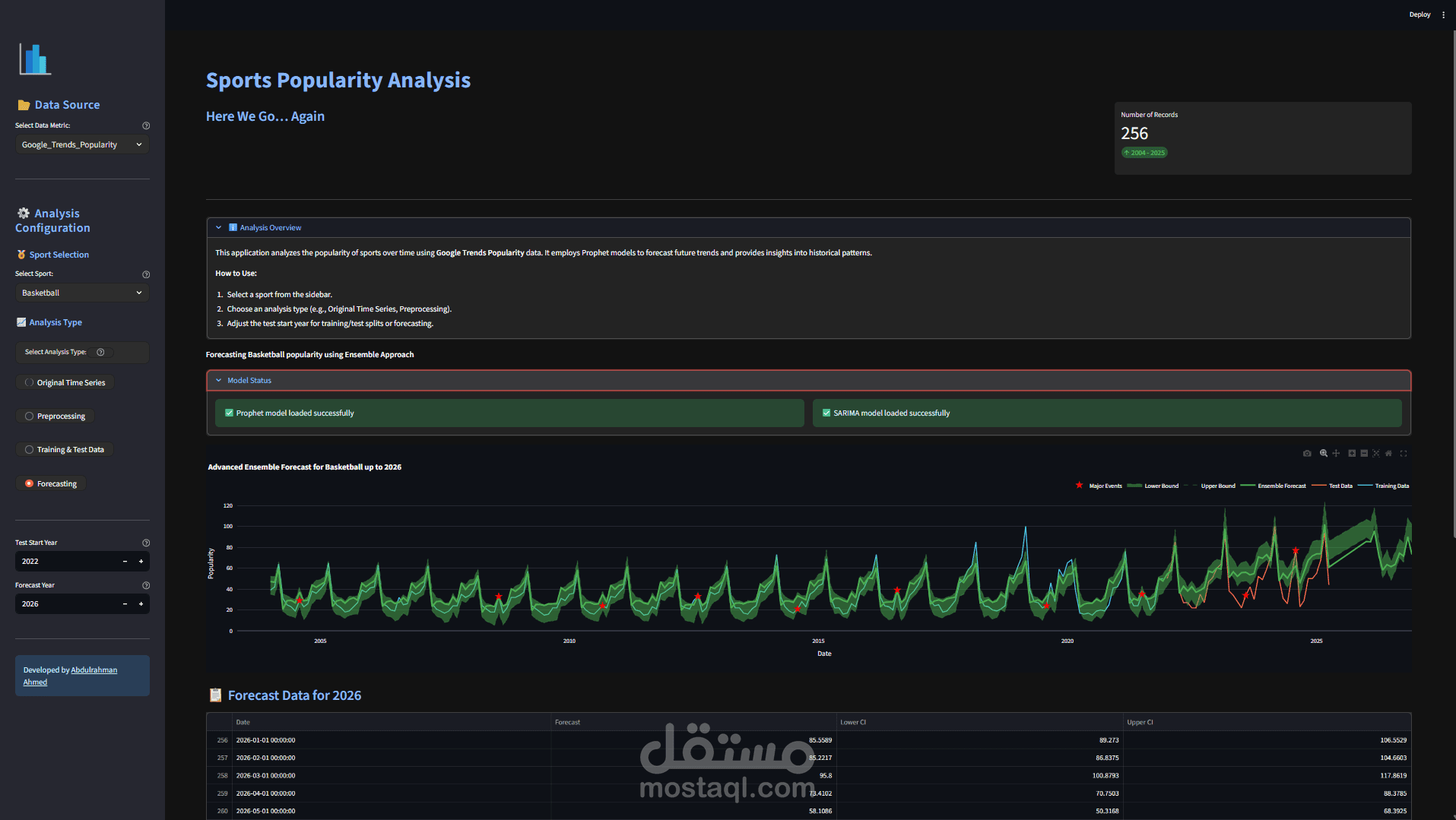Click the info icon in Analysis Overview header
1456x820 pixels.
pyautogui.click(x=233, y=227)
